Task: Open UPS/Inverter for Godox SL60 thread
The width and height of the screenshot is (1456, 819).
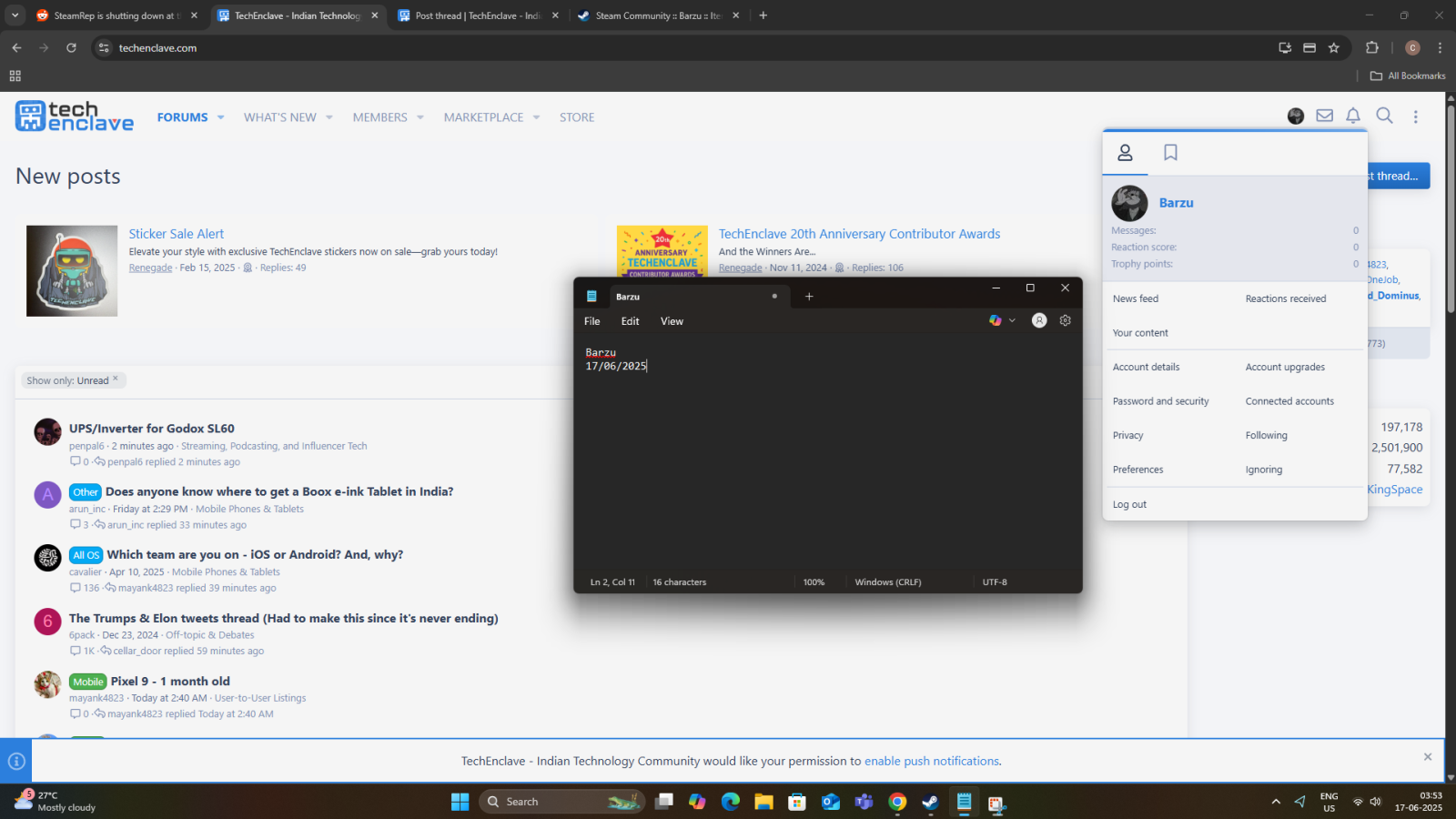Action: point(152,429)
